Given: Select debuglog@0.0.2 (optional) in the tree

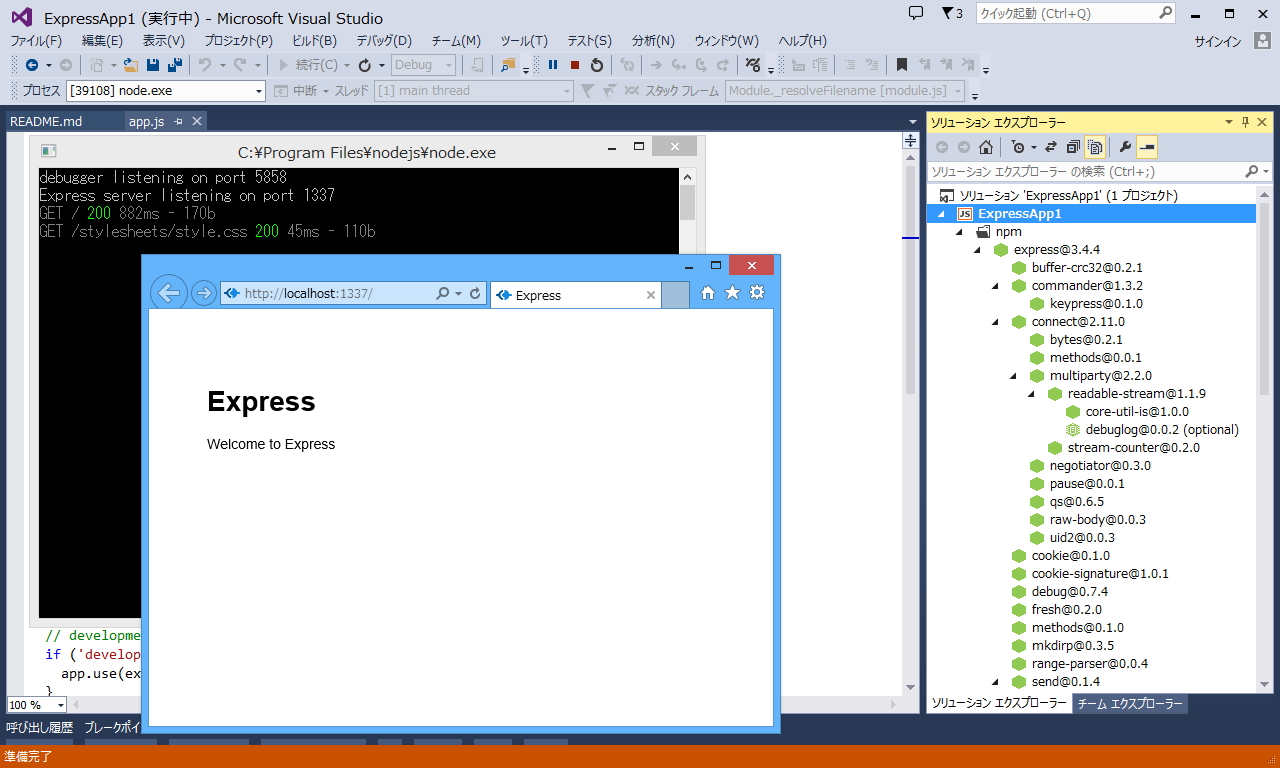Looking at the screenshot, I should click(x=1162, y=429).
